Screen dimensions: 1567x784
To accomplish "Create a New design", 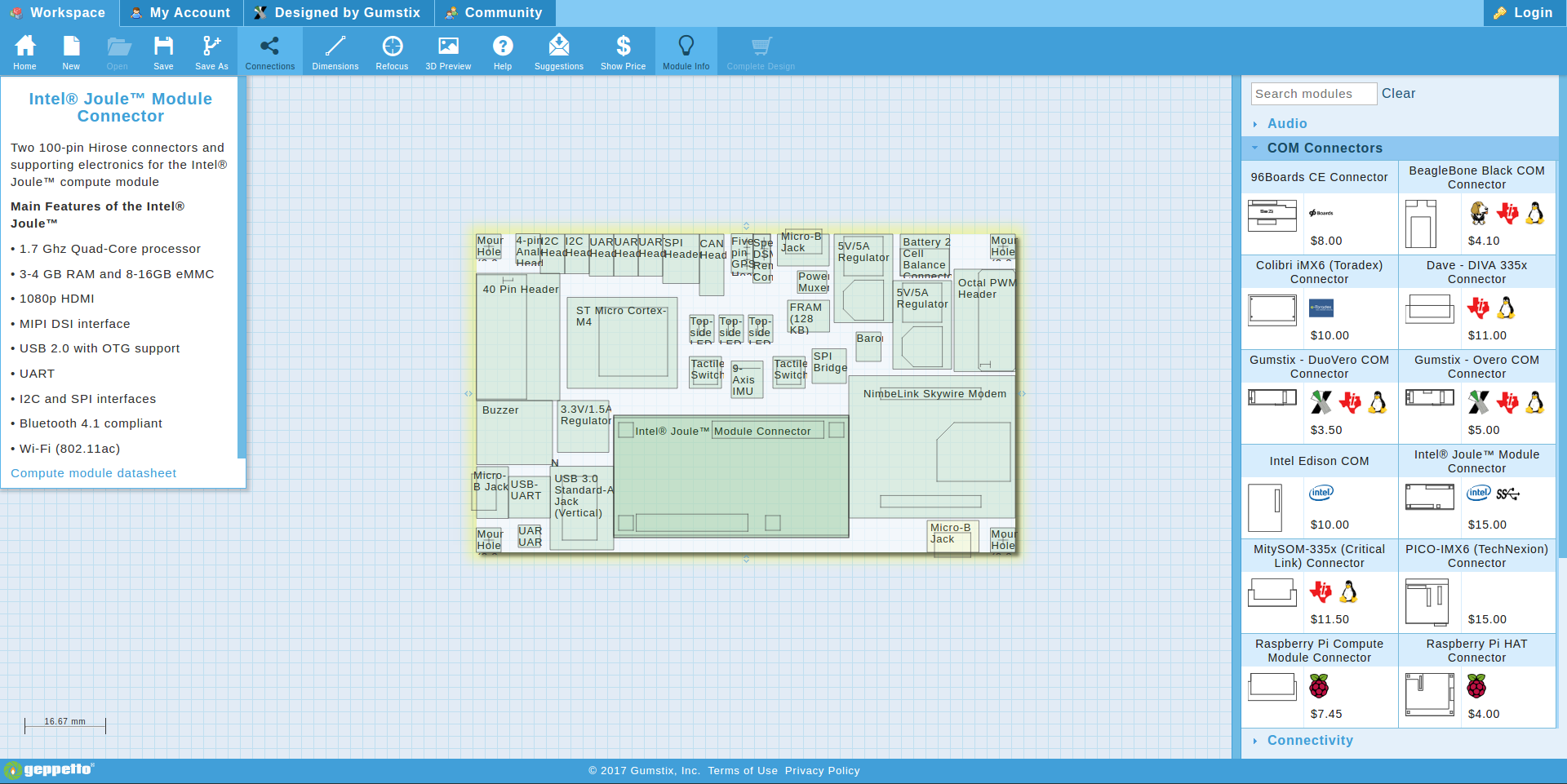I will coord(71,52).
